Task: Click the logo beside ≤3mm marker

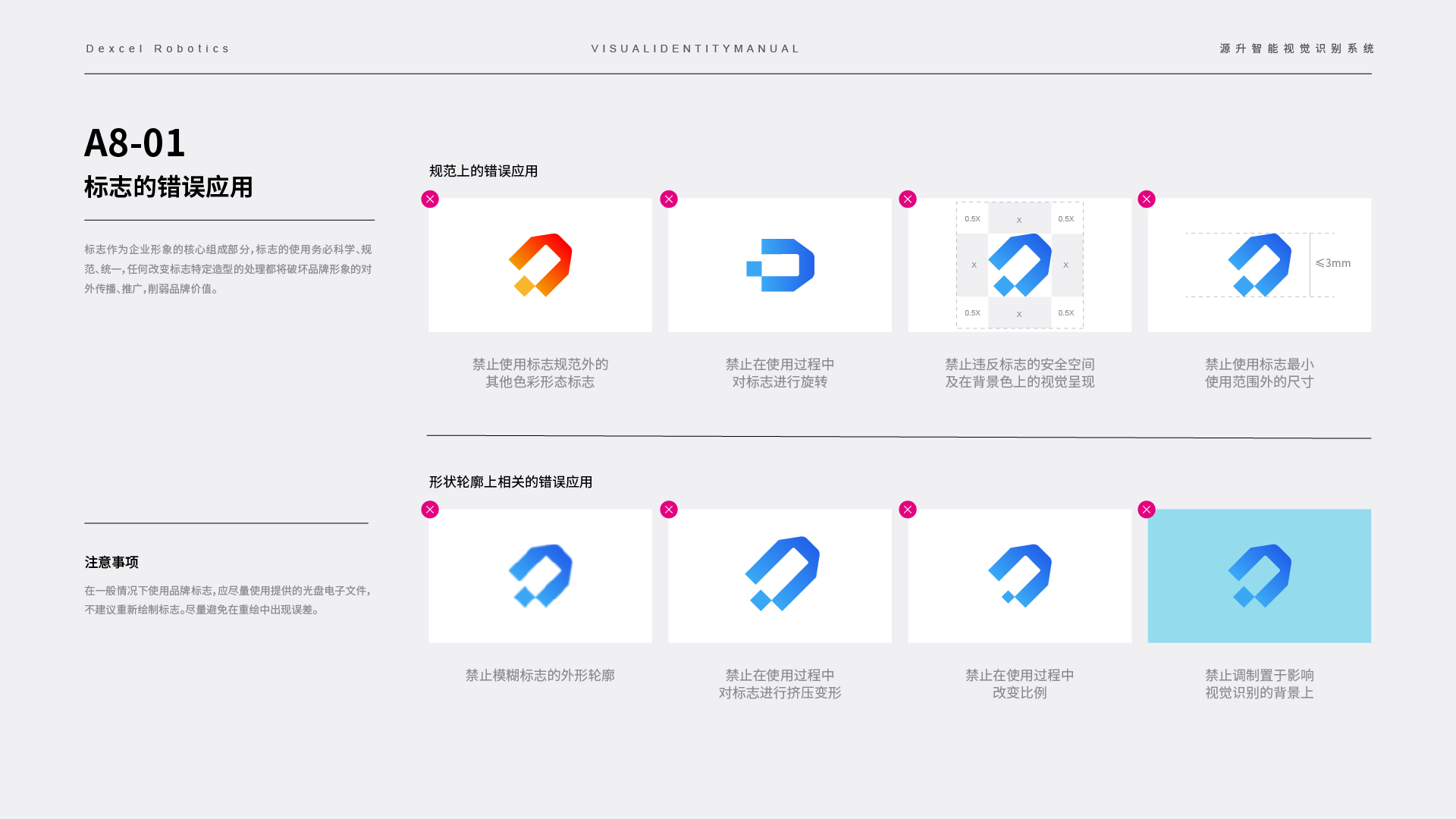Action: (1259, 265)
